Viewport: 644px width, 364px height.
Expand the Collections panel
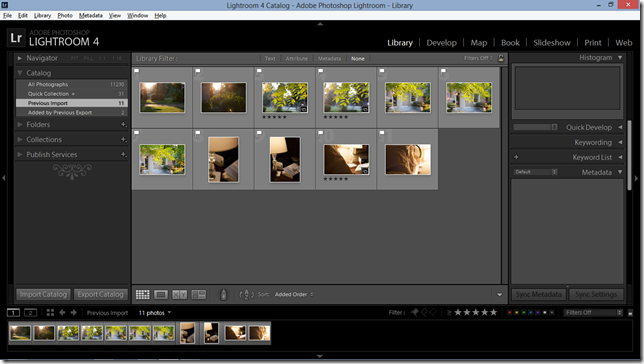click(20, 139)
